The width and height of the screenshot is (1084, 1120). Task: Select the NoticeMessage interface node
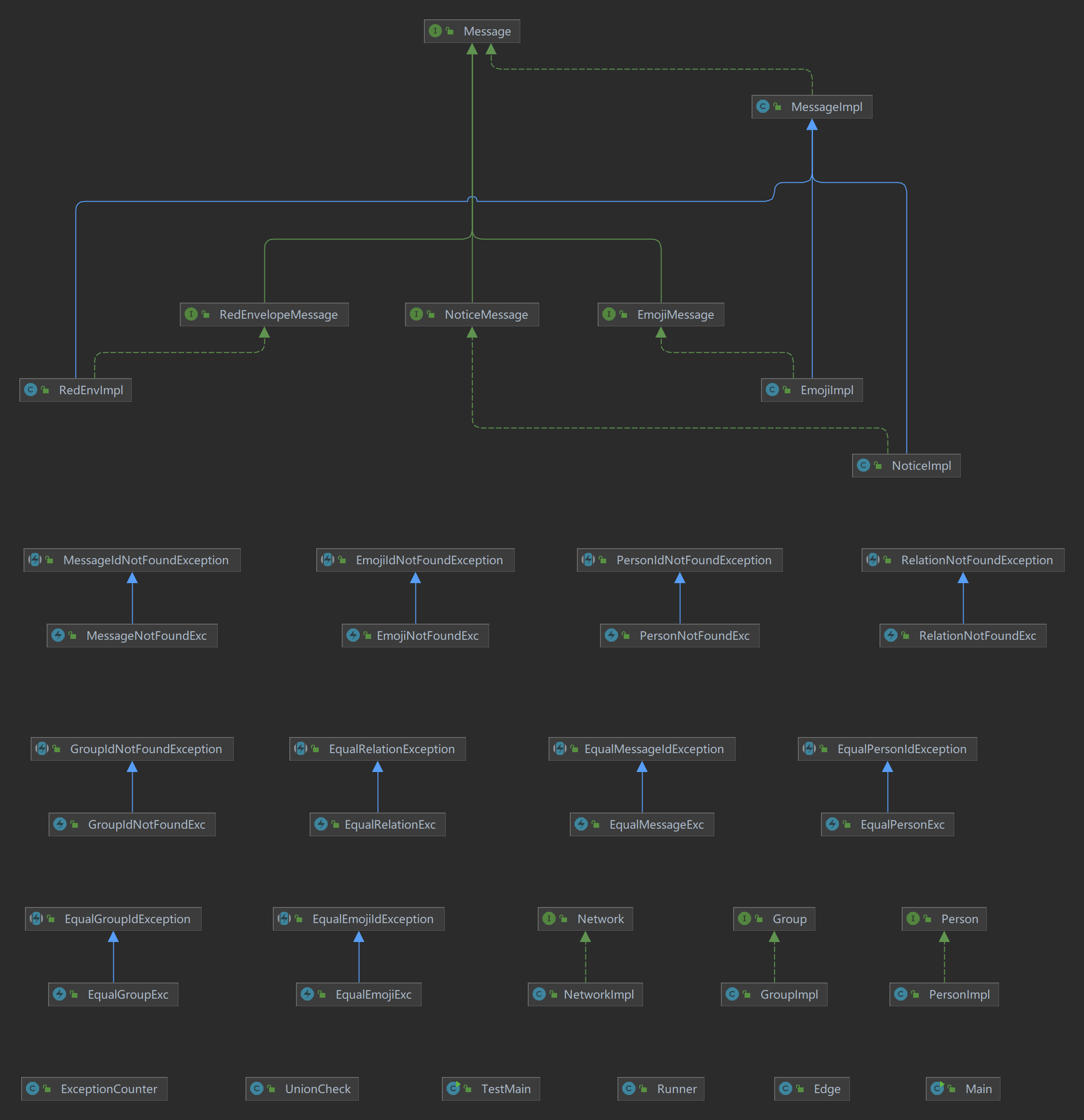point(472,314)
